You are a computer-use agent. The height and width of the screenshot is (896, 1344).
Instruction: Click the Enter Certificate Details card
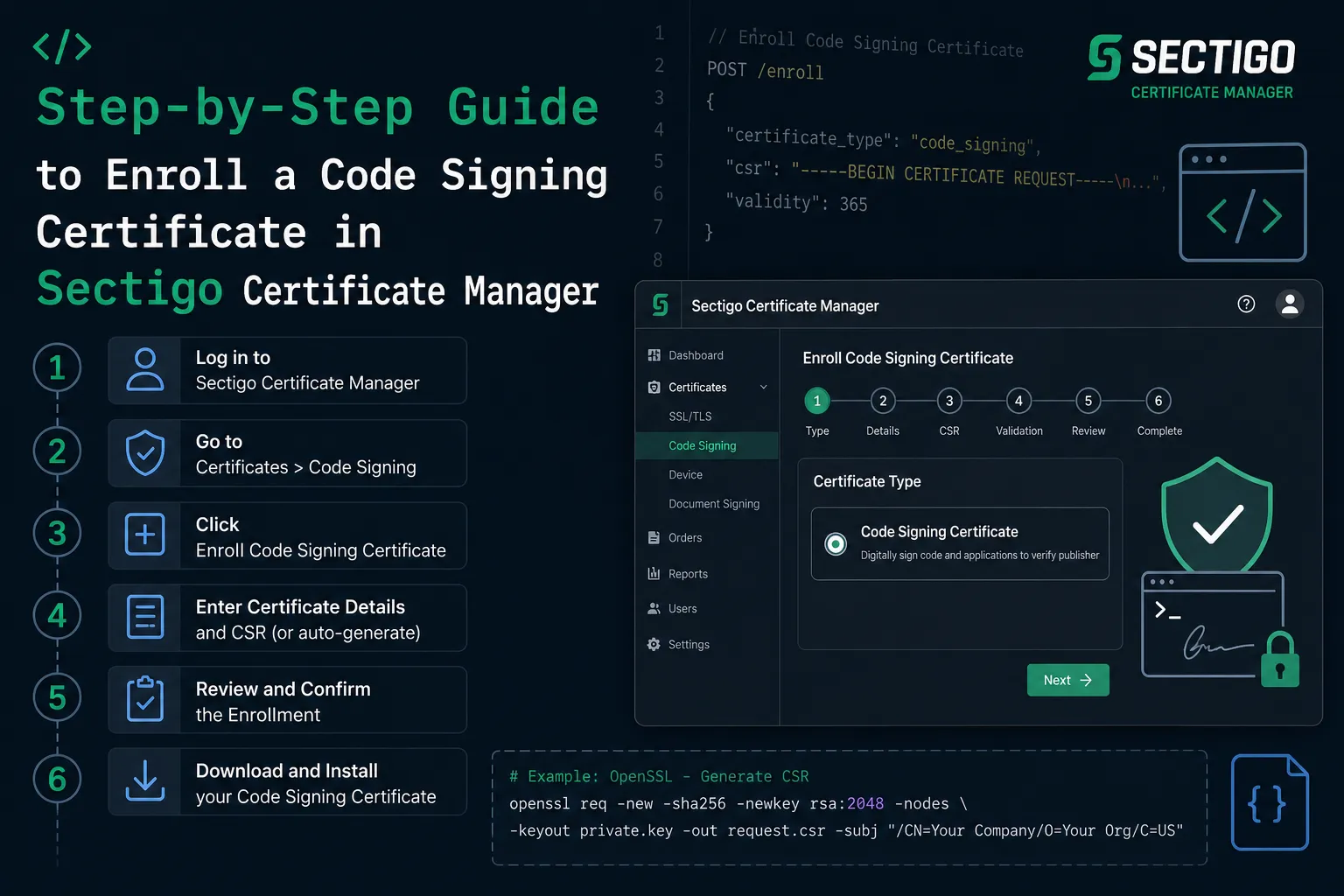tap(287, 618)
